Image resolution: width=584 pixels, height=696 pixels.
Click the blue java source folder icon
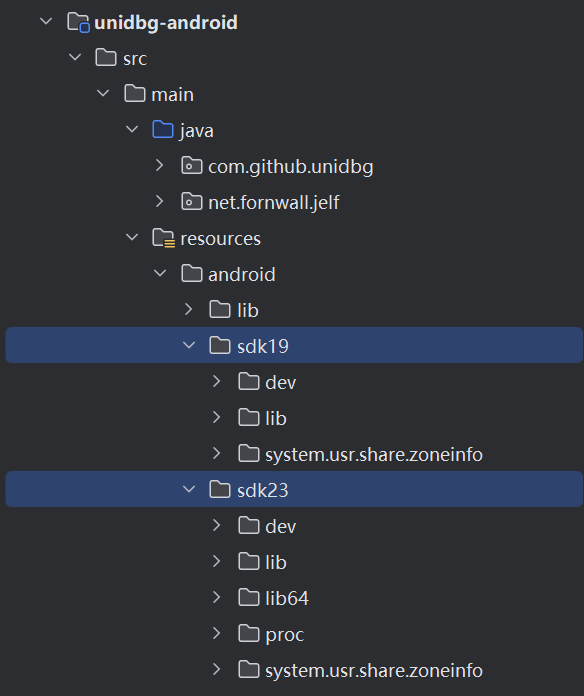(163, 130)
